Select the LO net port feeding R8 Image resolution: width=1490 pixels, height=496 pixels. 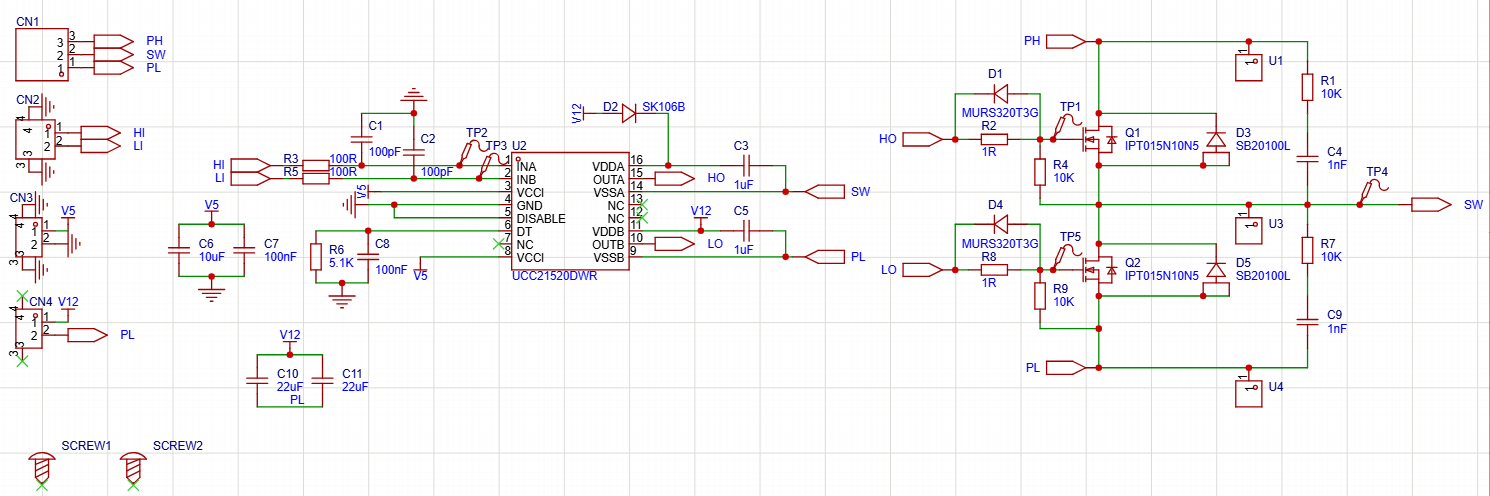click(x=924, y=270)
